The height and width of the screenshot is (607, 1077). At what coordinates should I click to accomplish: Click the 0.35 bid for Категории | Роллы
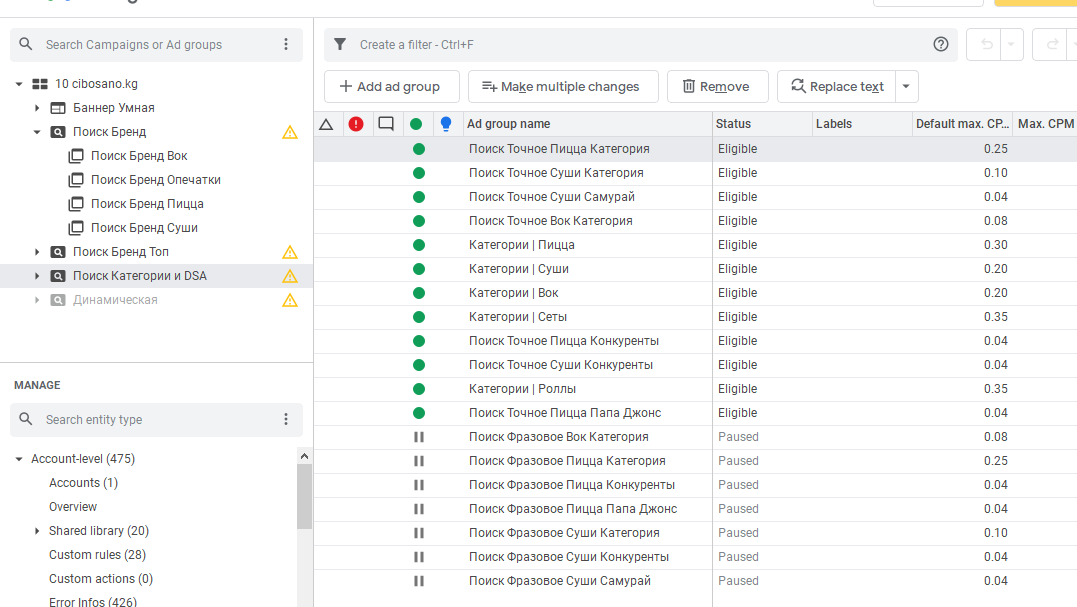tap(995, 389)
